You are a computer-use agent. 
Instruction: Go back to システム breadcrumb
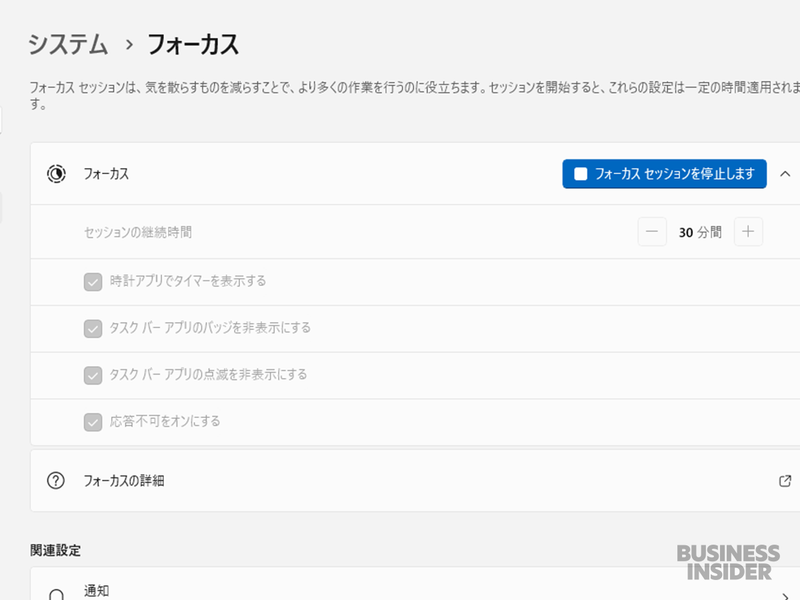(x=68, y=44)
